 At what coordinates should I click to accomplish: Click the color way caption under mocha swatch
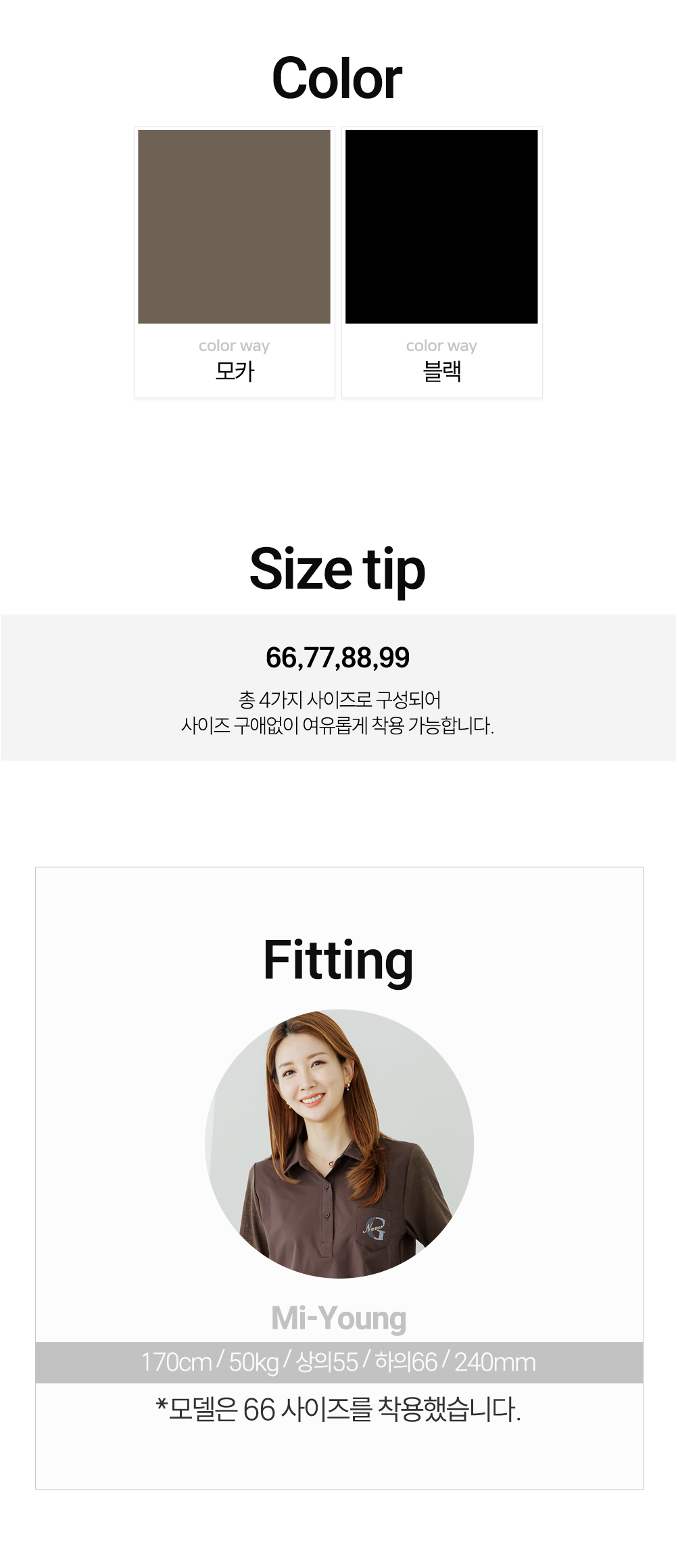(x=234, y=346)
